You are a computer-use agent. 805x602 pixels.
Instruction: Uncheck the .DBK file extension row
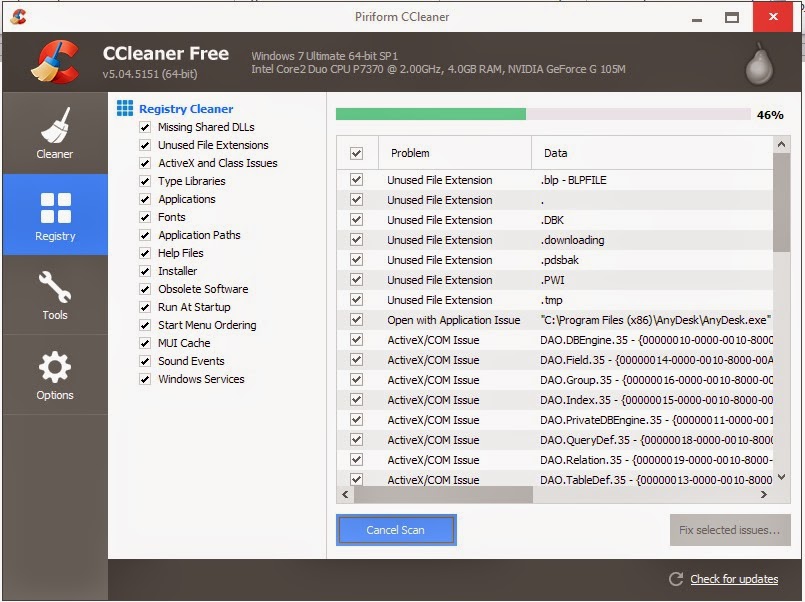356,220
